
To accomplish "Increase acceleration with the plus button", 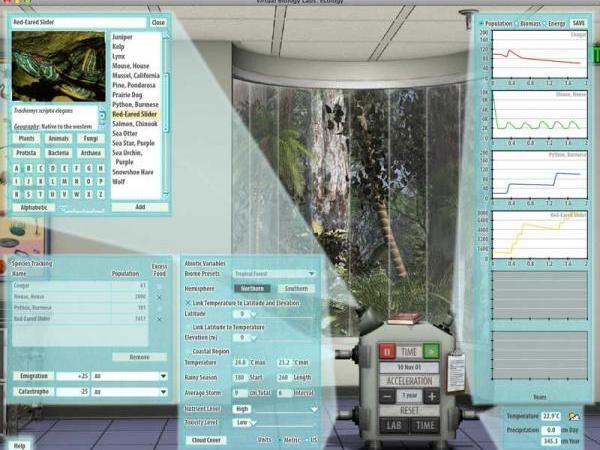I will click(432, 396).
